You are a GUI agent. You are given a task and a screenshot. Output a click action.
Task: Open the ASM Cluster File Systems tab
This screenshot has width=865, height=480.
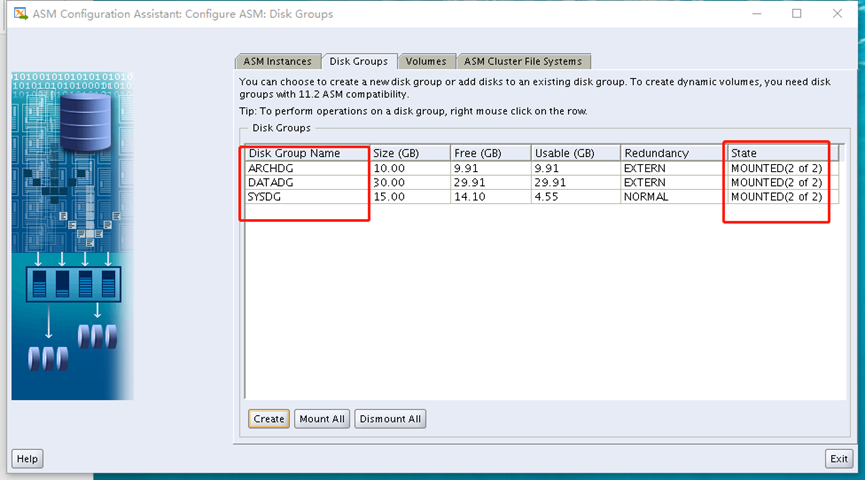pos(523,61)
